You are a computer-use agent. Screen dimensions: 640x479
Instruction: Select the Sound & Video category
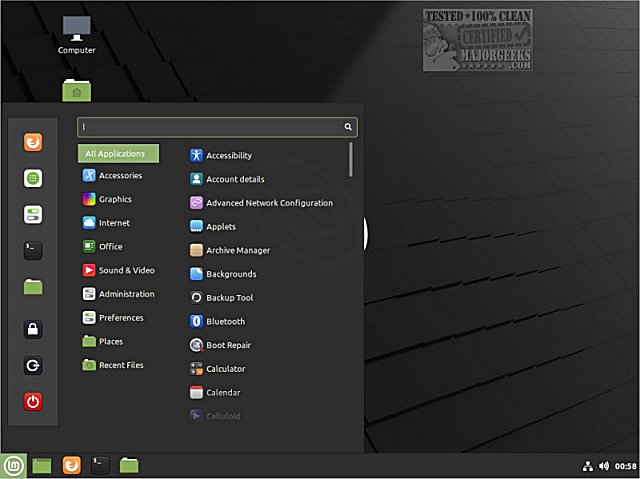119,270
